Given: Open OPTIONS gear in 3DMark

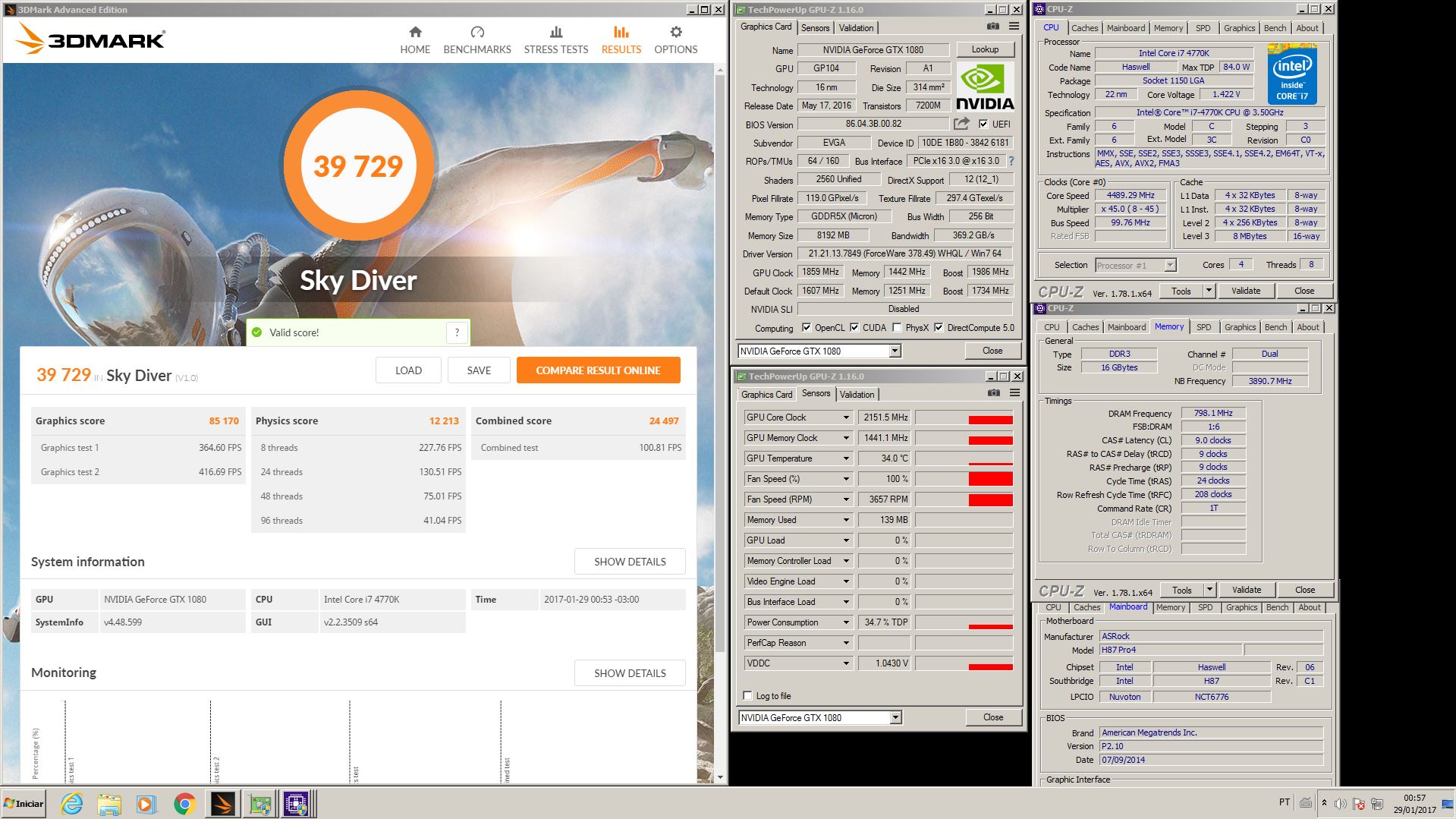Looking at the screenshot, I should pos(676,40).
